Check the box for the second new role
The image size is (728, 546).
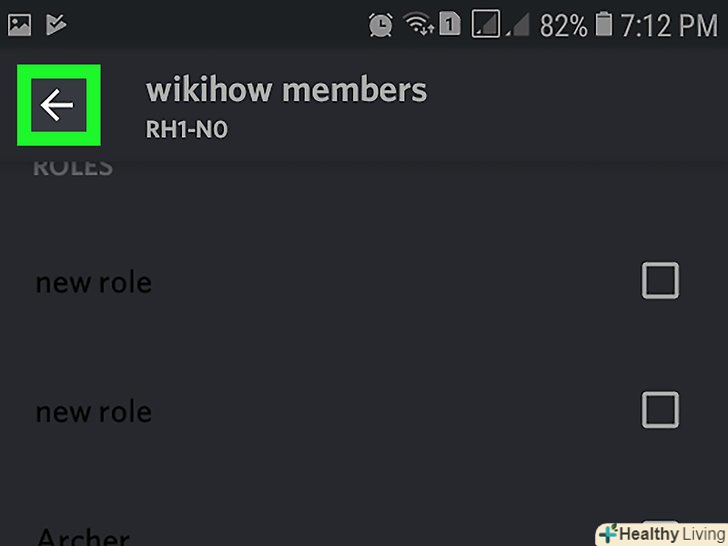pyautogui.click(x=660, y=410)
